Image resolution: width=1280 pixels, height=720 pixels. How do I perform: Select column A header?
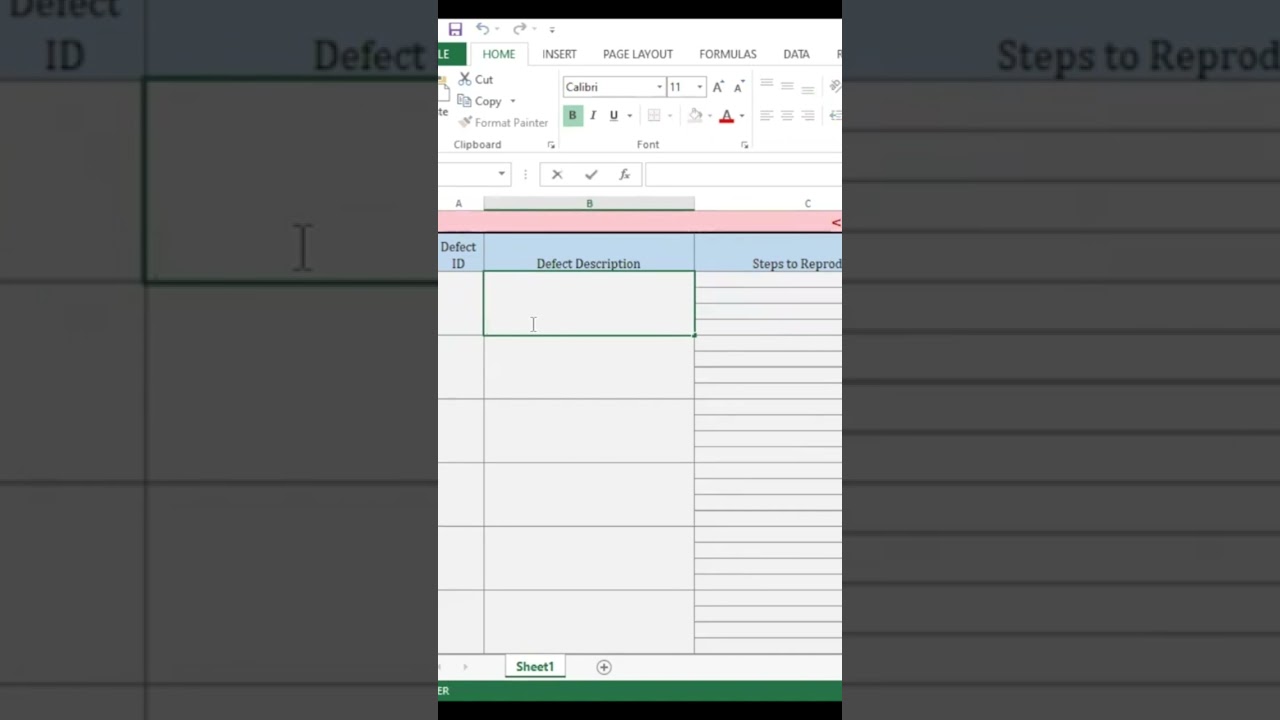460,203
